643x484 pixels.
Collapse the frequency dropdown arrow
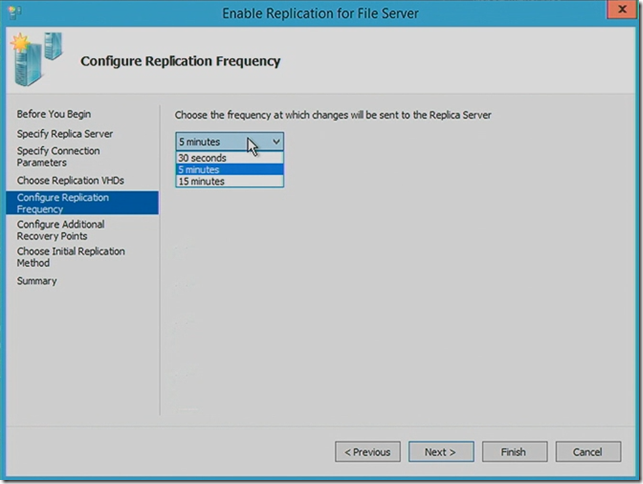(276, 142)
